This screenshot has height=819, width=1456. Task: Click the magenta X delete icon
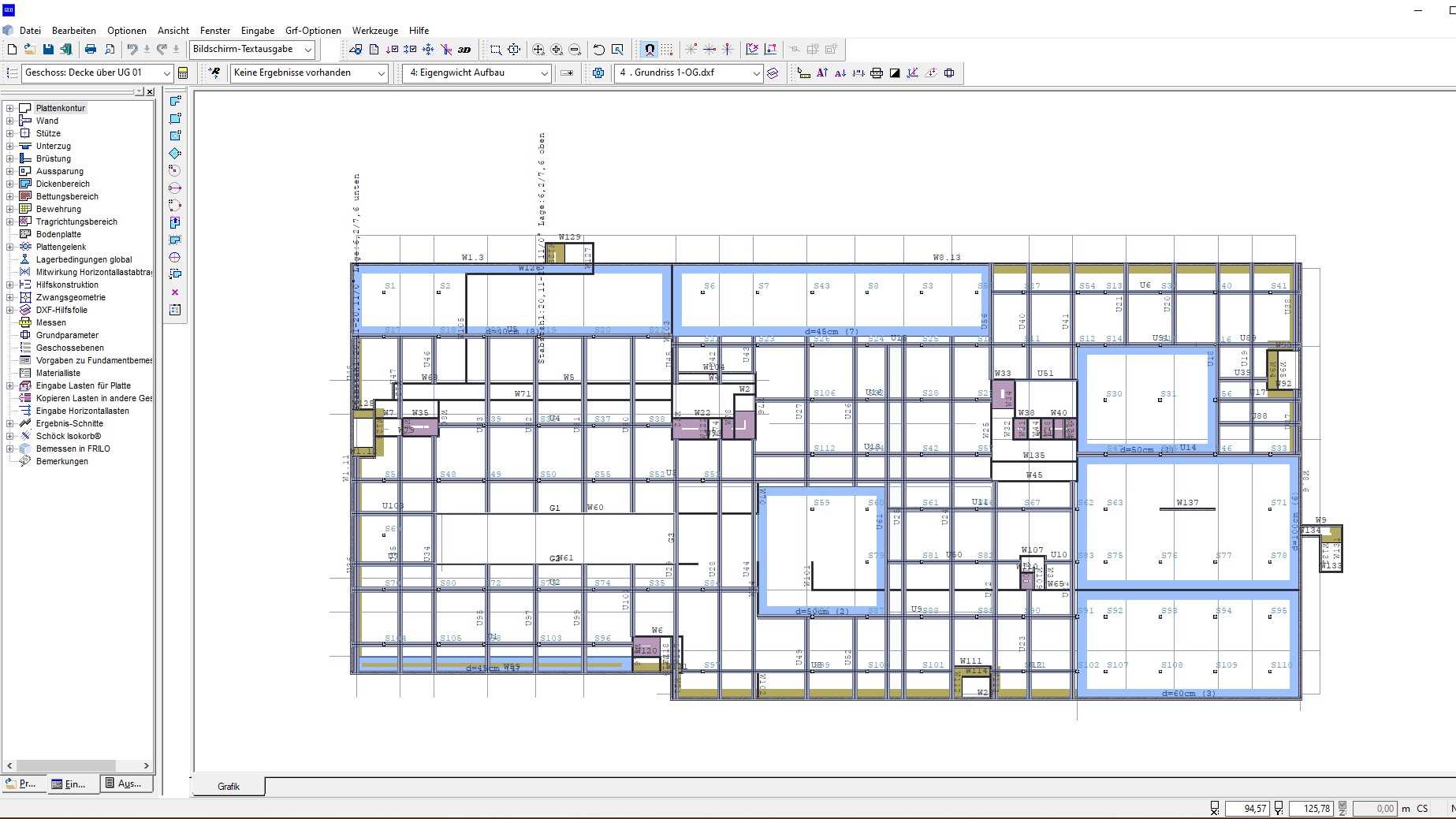pos(175,292)
